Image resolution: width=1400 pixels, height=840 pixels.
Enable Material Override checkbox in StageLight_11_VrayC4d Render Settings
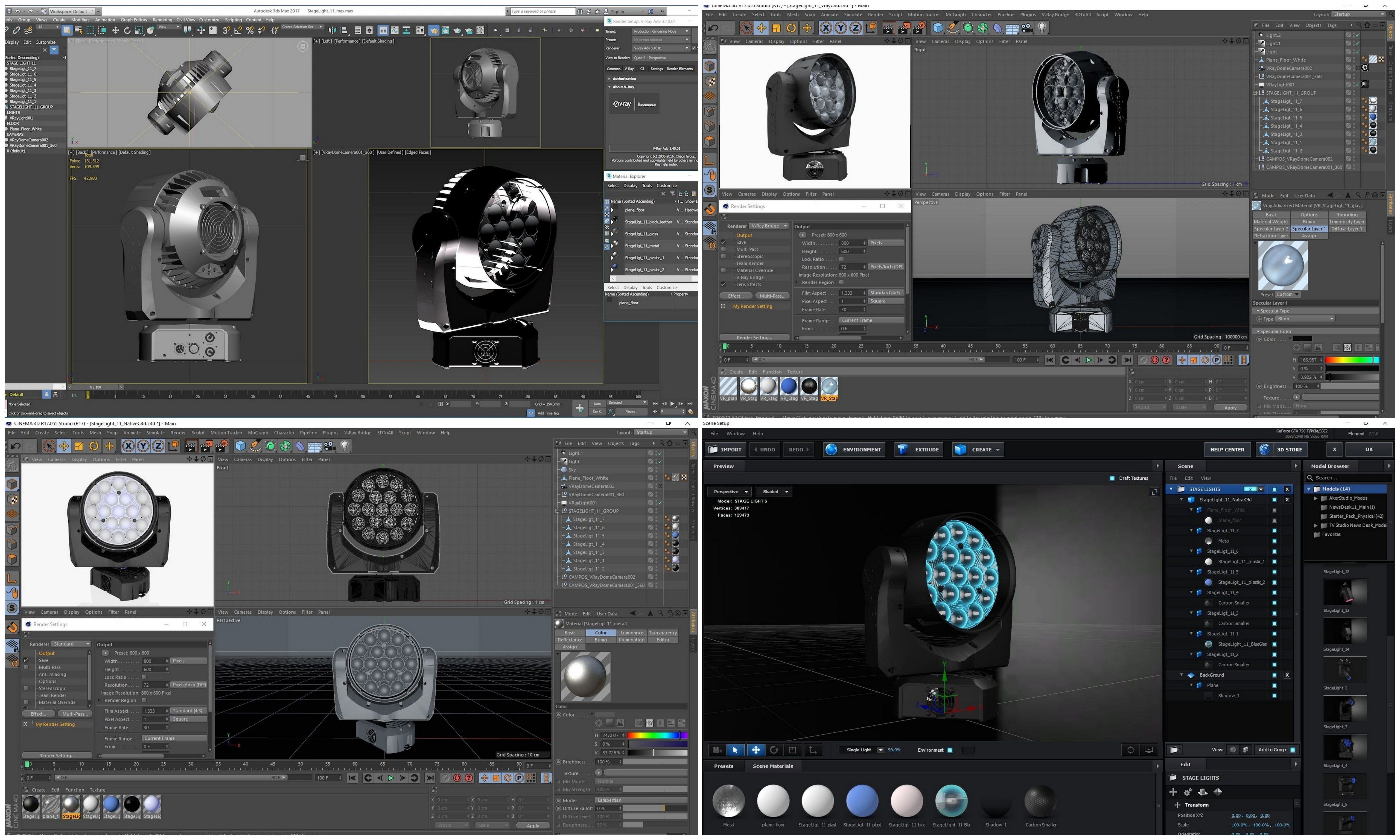coord(723,270)
